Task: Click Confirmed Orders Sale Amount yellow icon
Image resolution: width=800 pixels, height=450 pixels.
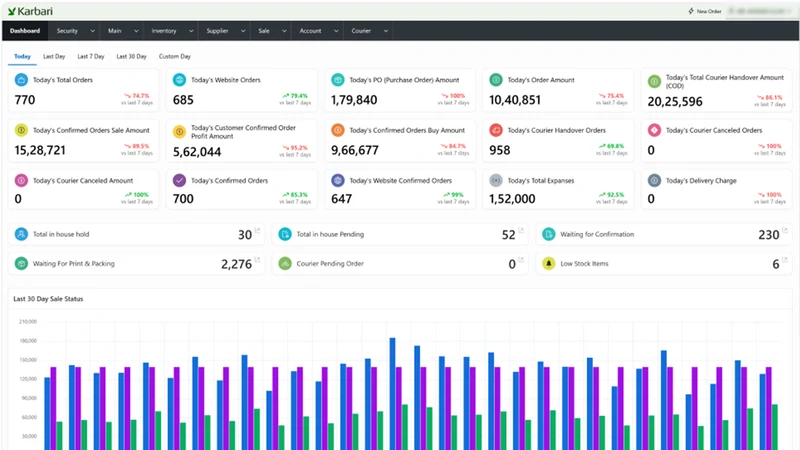Action: [x=21, y=130]
